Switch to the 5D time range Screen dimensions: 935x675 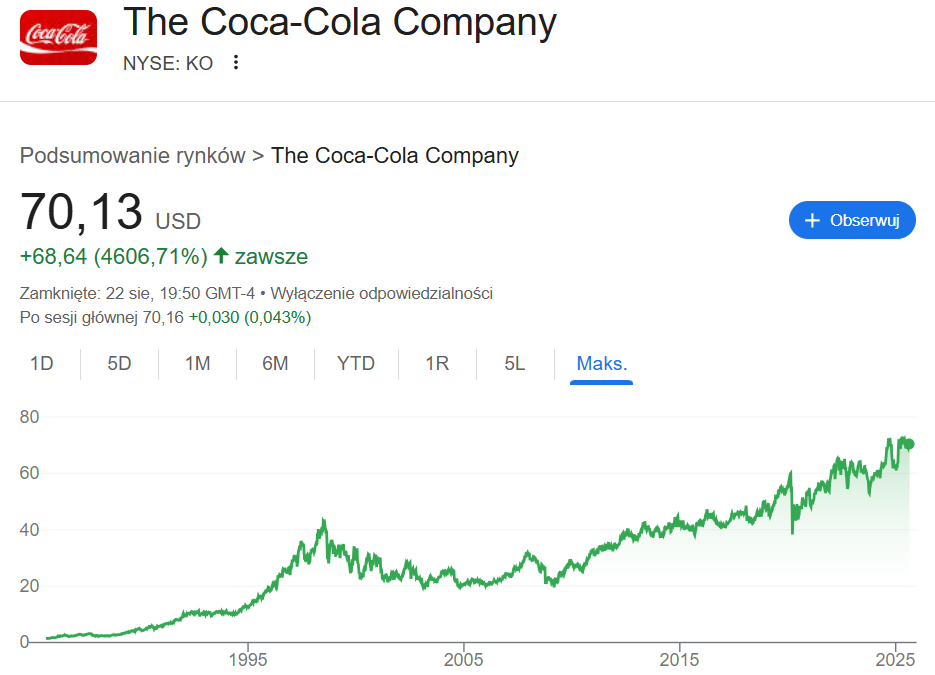[119, 364]
